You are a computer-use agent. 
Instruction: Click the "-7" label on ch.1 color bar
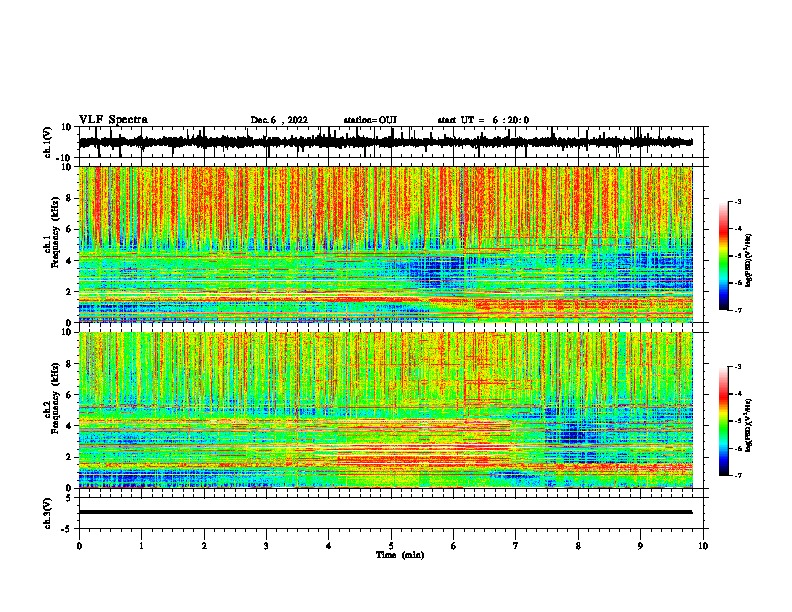(x=737, y=310)
